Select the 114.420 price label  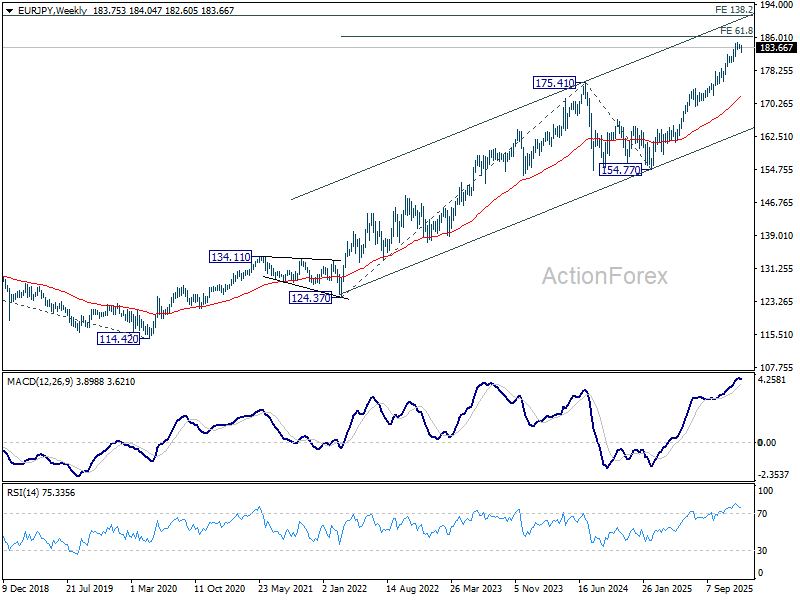click(118, 338)
